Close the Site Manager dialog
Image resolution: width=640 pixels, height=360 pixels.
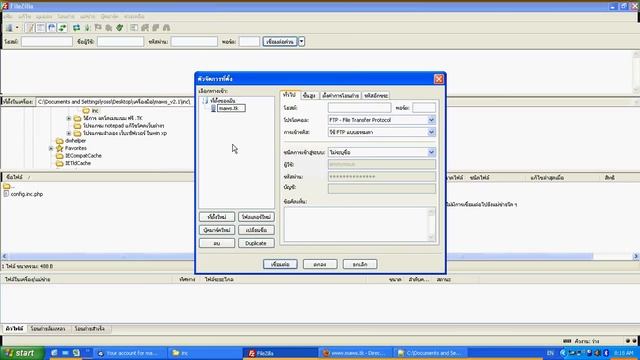(438, 79)
